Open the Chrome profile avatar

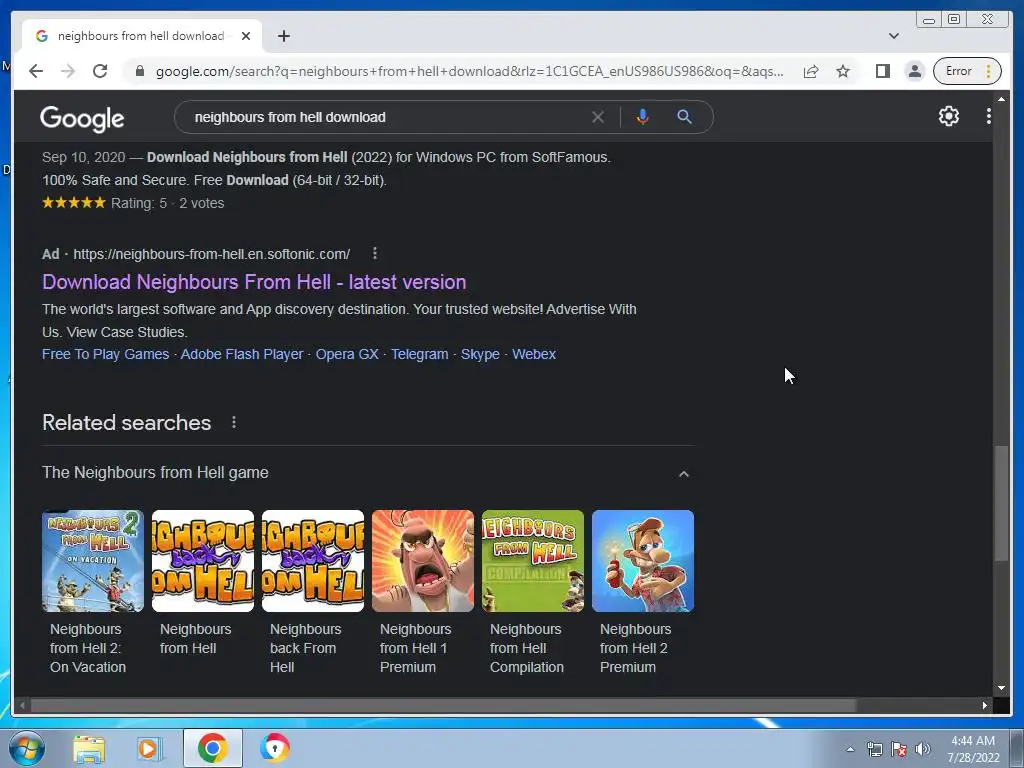[915, 71]
